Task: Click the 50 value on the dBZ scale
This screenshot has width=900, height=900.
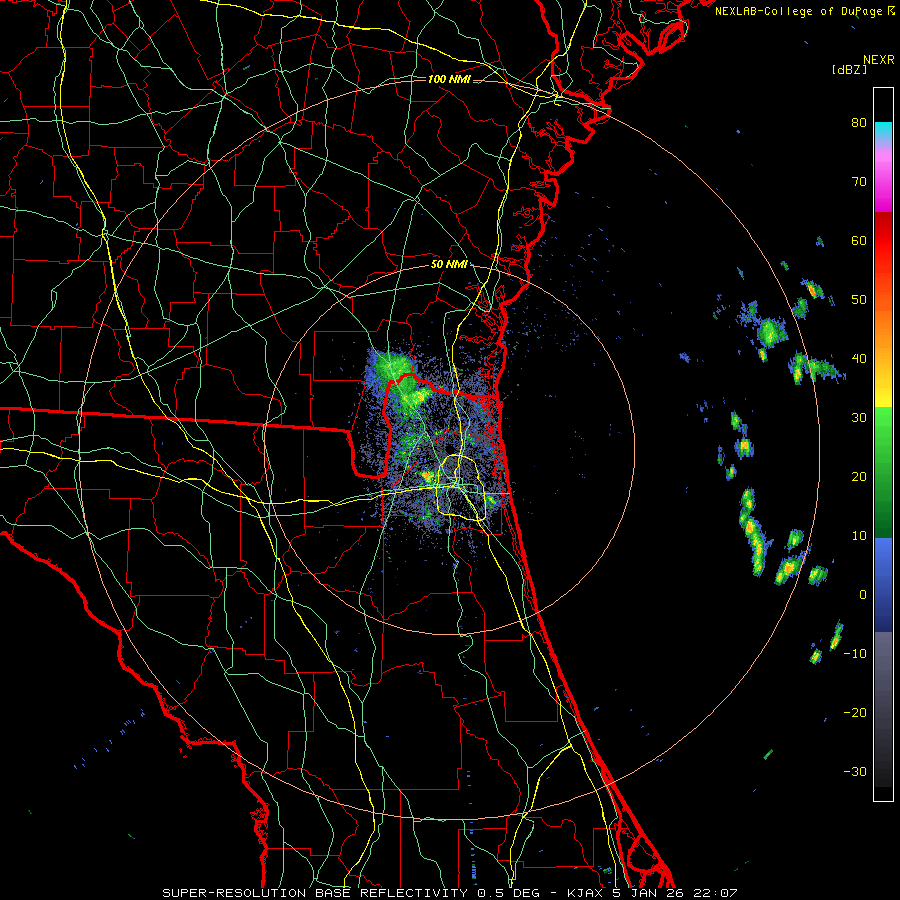Action: pyautogui.click(x=859, y=300)
